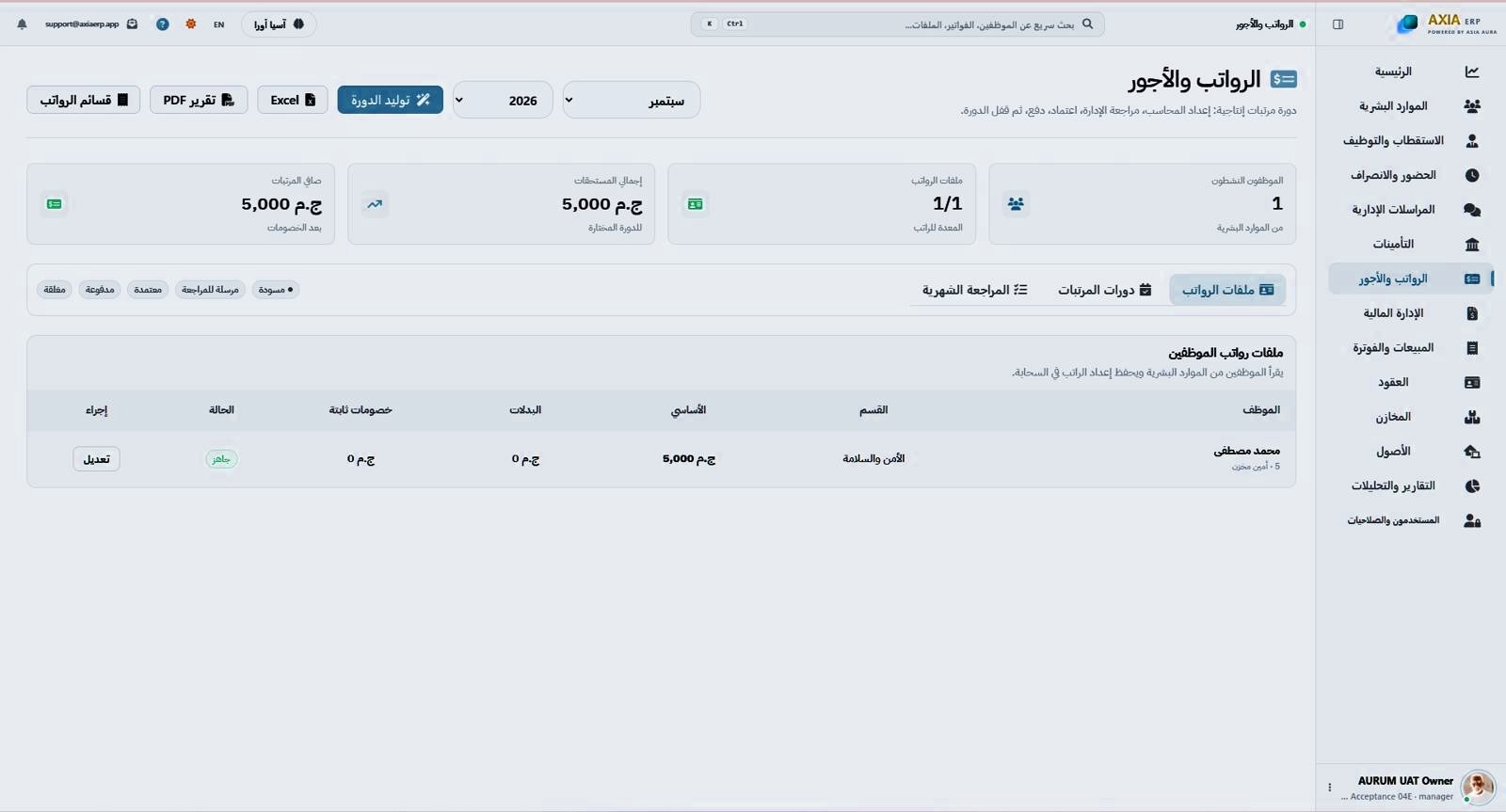Open الحضور والانصراف attendance module
Image resolution: width=1506 pixels, height=812 pixels.
click(x=1410, y=175)
